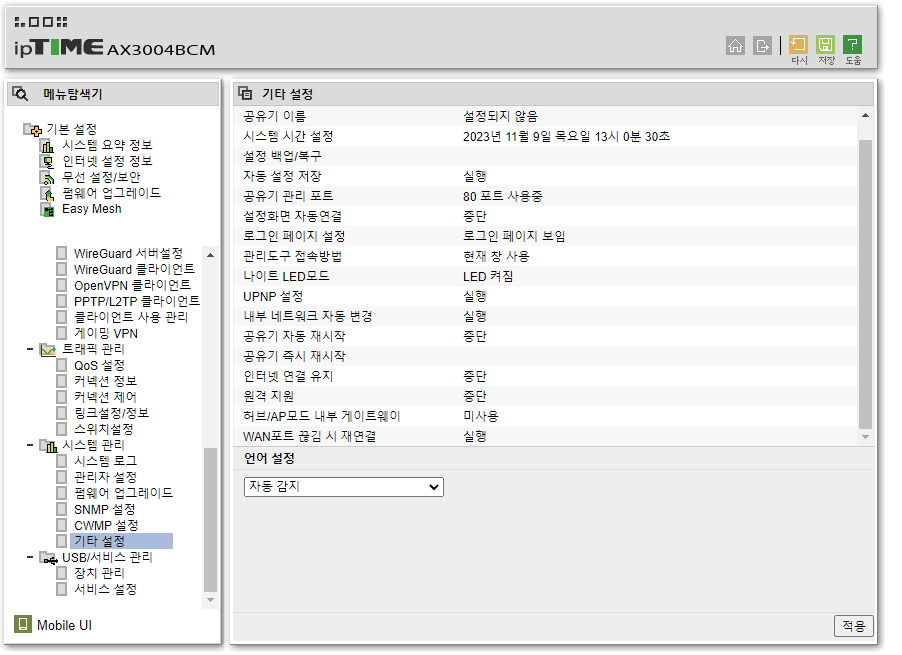
Task: Collapse the 트래픽 관리 tree branch
Action: pyautogui.click(x=30, y=349)
